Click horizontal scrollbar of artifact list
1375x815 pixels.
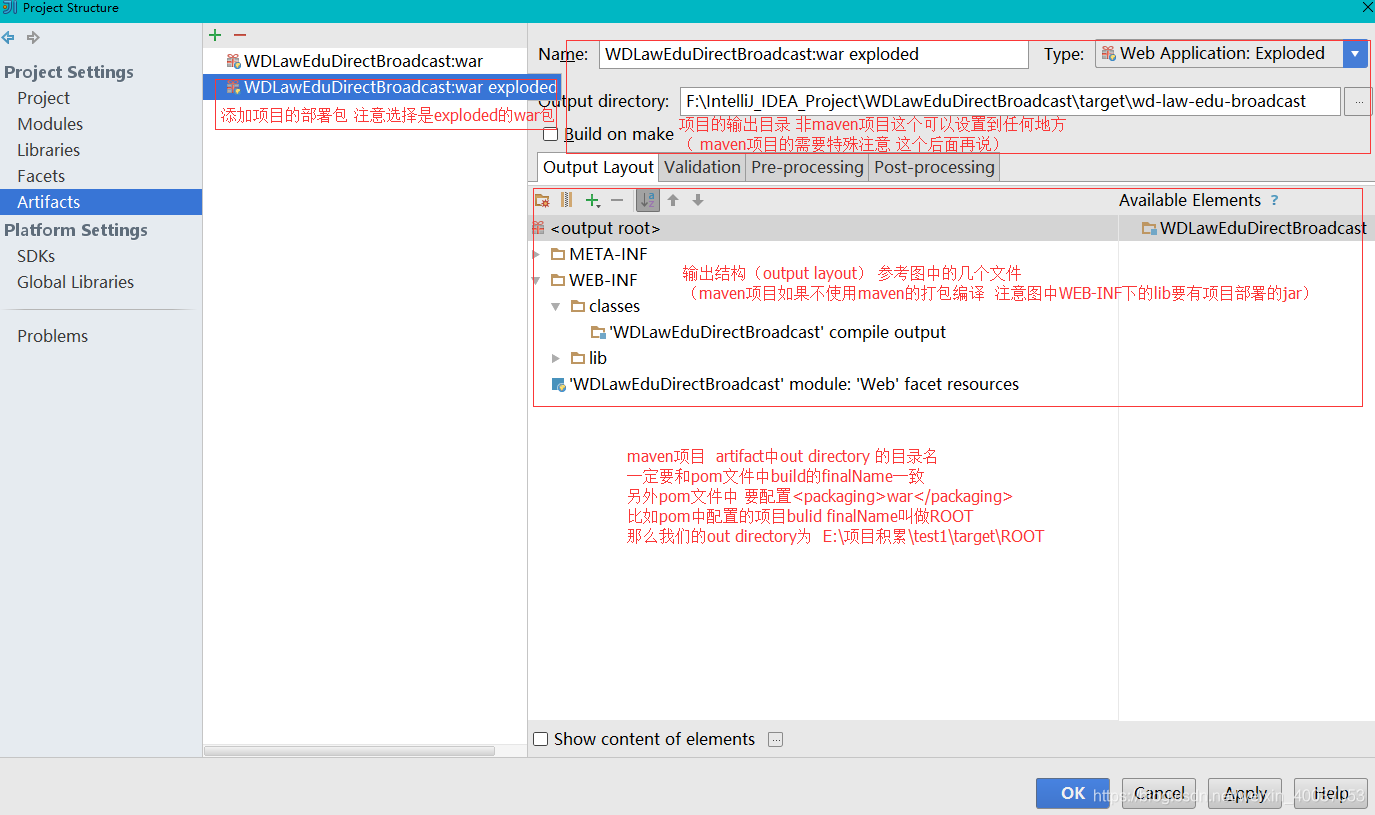tap(349, 750)
